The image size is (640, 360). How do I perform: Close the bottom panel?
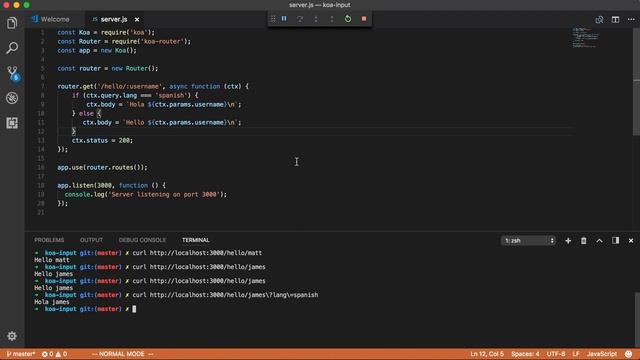[631, 241]
